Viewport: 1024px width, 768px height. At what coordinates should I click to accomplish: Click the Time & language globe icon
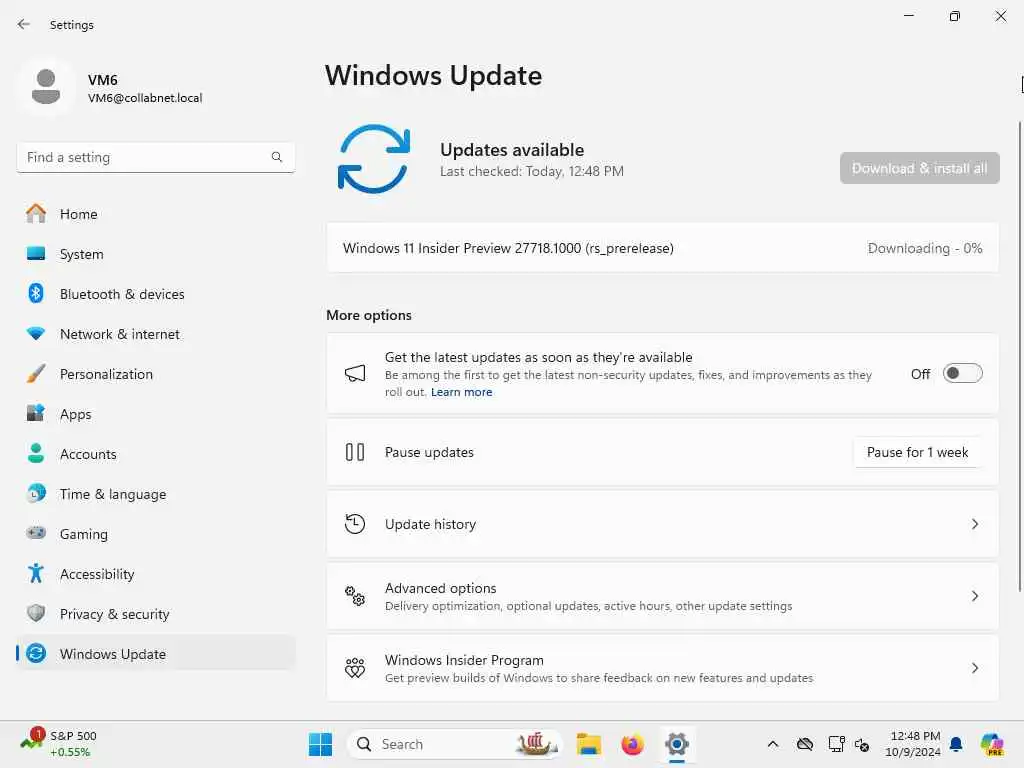36,493
